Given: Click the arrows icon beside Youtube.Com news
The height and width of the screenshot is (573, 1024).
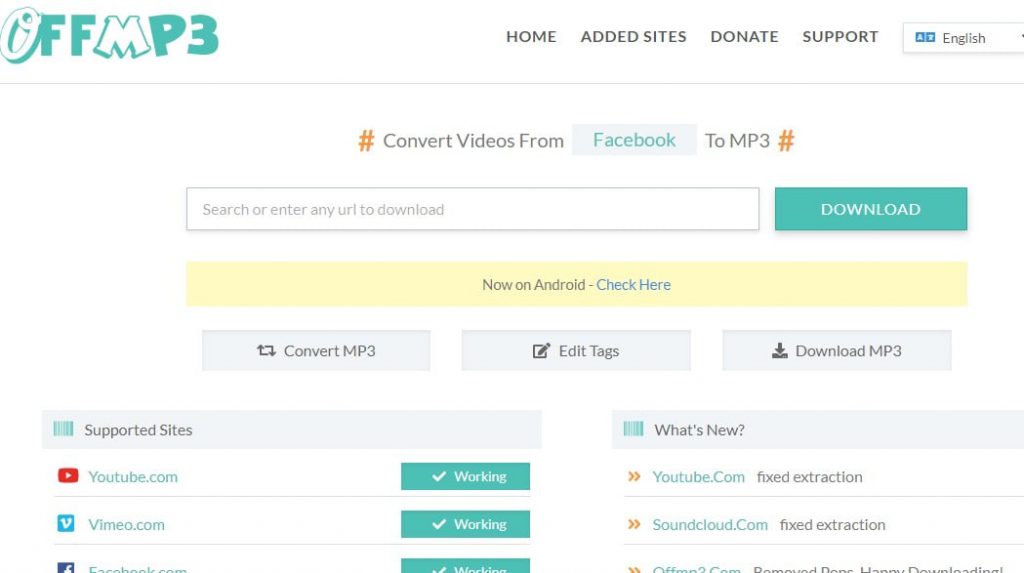Looking at the screenshot, I should click(634, 476).
